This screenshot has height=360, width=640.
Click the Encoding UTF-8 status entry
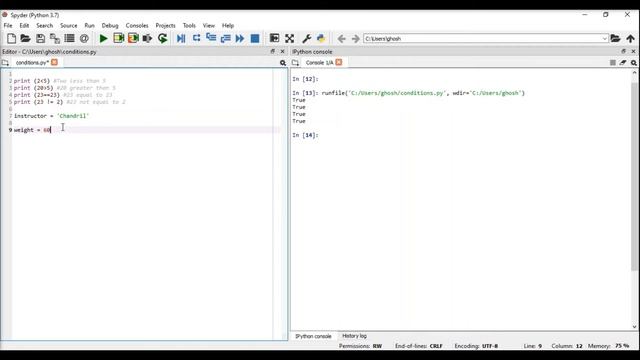(x=476, y=346)
